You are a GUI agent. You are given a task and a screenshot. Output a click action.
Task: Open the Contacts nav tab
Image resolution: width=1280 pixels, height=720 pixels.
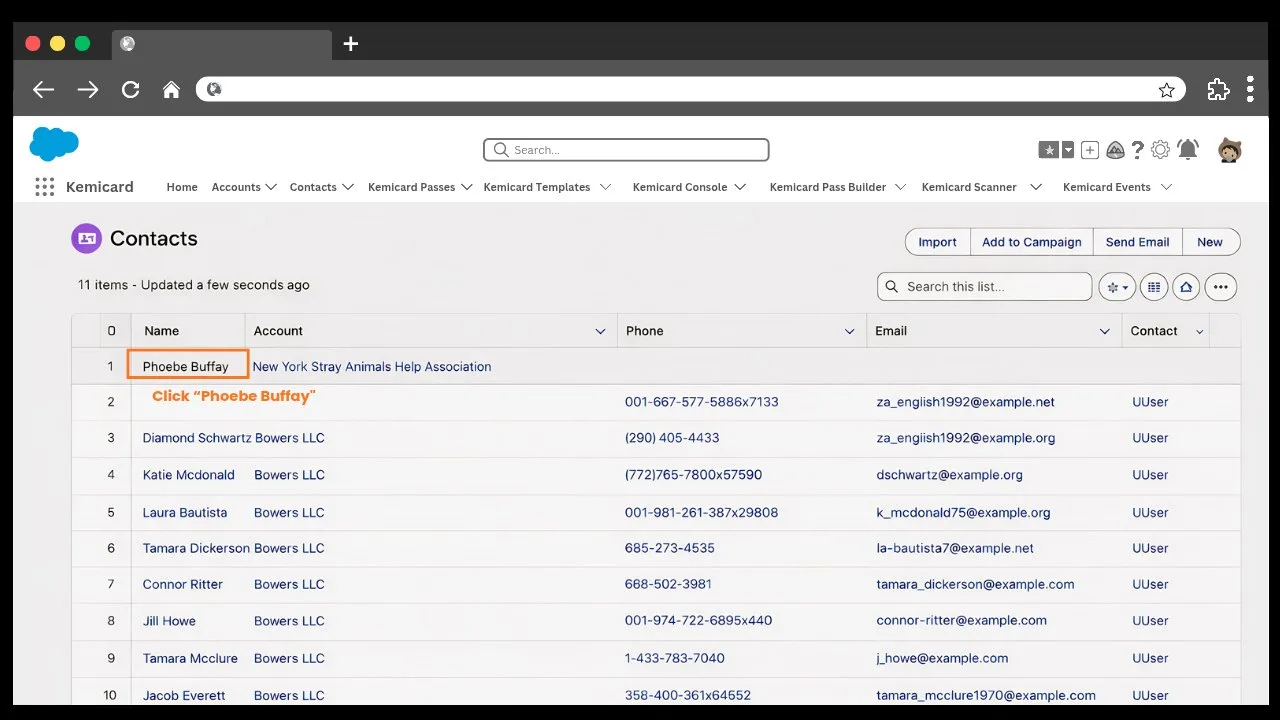(313, 187)
